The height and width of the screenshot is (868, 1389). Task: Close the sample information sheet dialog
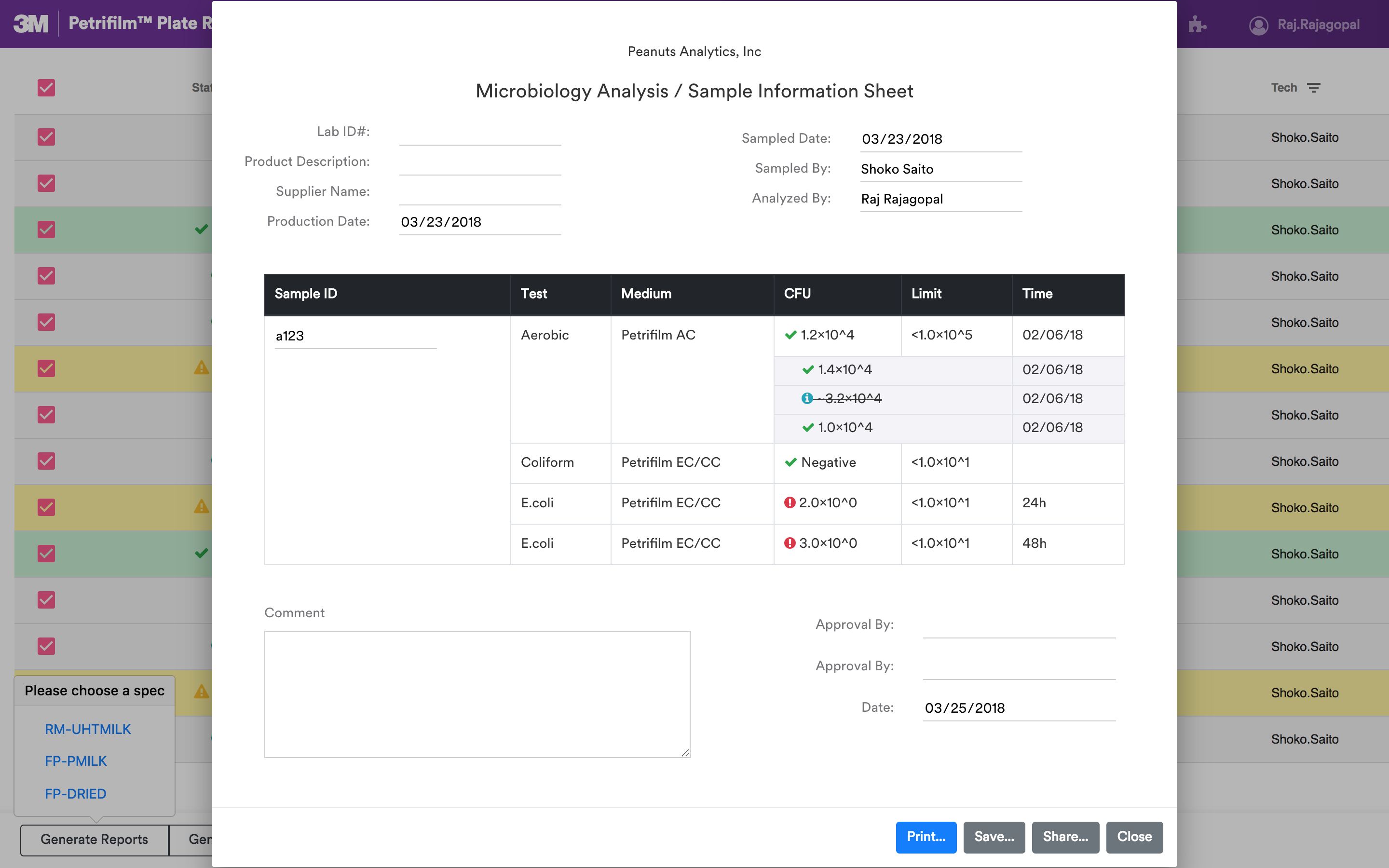(x=1134, y=837)
